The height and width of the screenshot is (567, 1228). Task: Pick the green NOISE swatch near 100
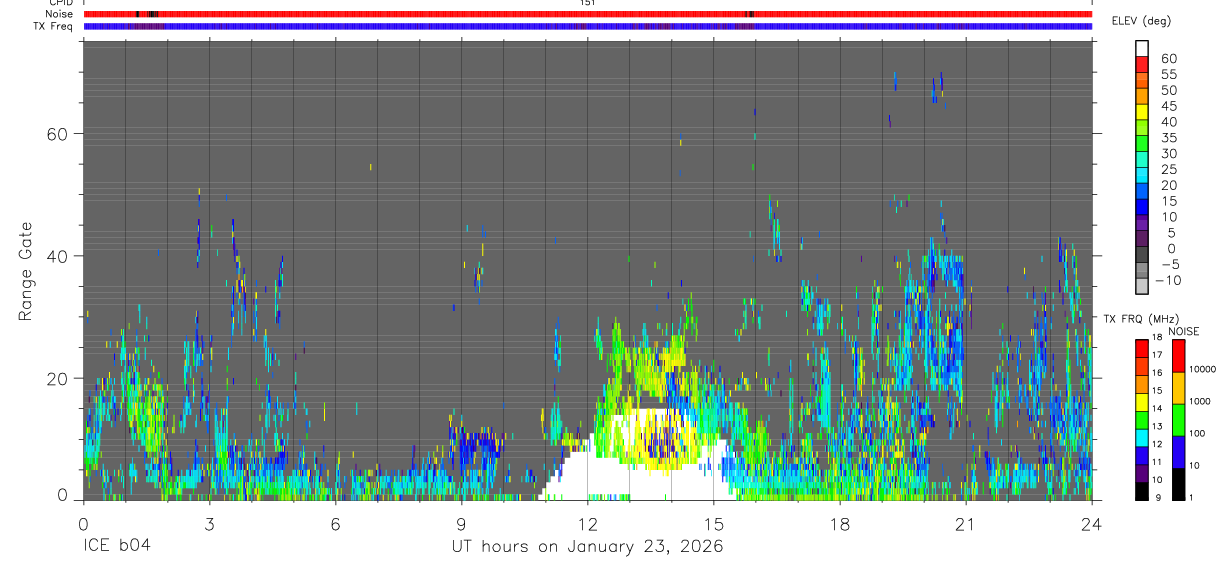[x=1178, y=420]
